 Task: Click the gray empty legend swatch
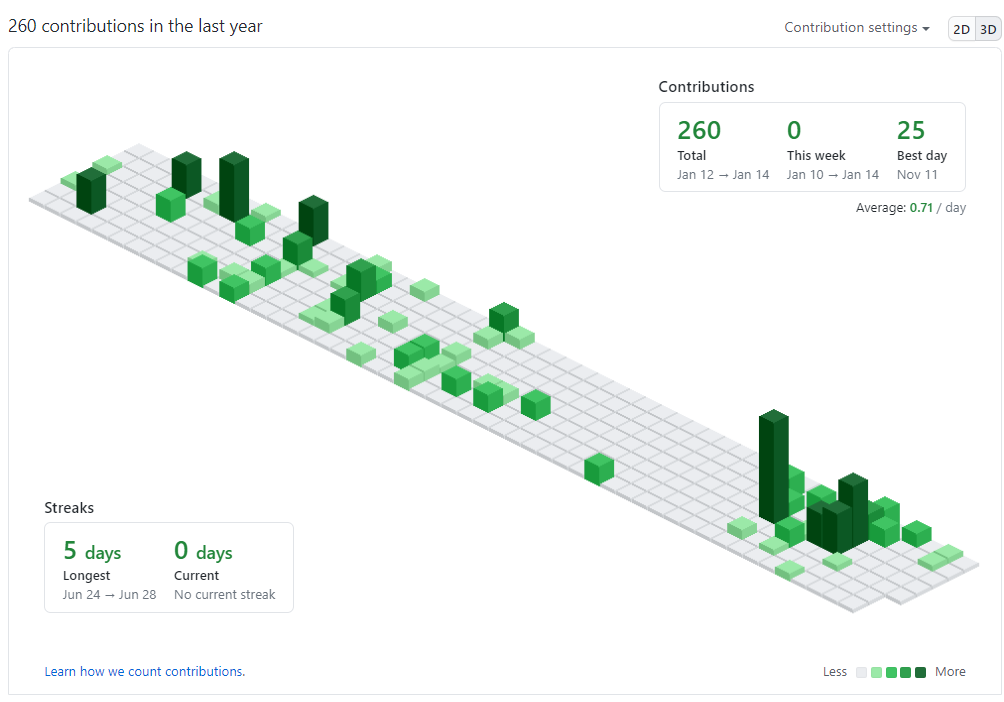tap(861, 673)
